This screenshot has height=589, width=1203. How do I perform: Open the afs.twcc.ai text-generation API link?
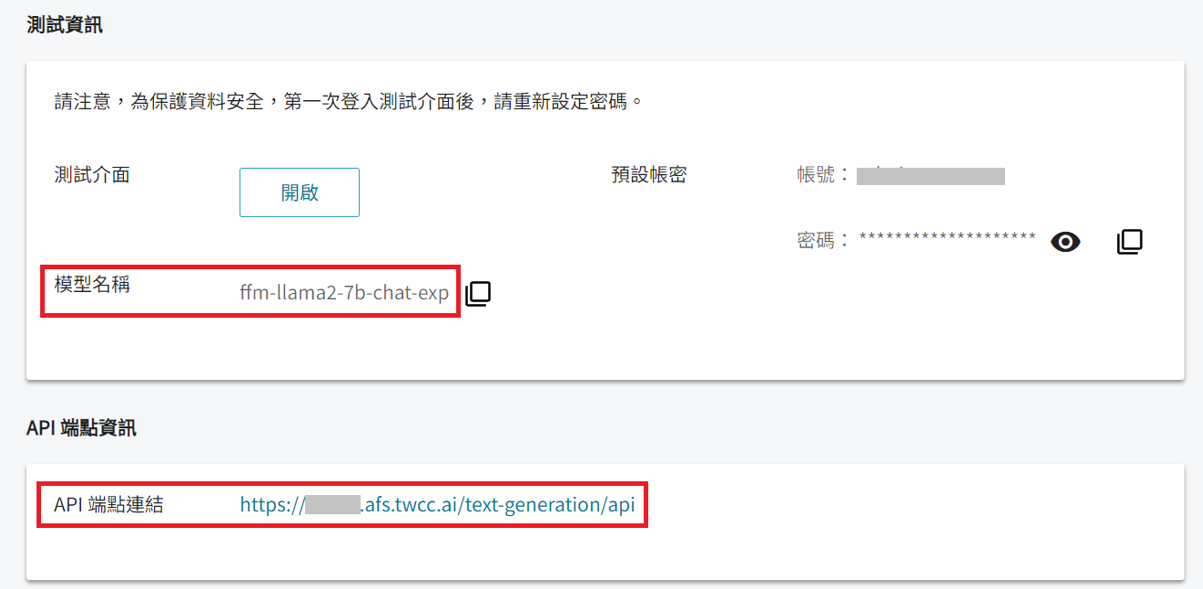click(437, 505)
